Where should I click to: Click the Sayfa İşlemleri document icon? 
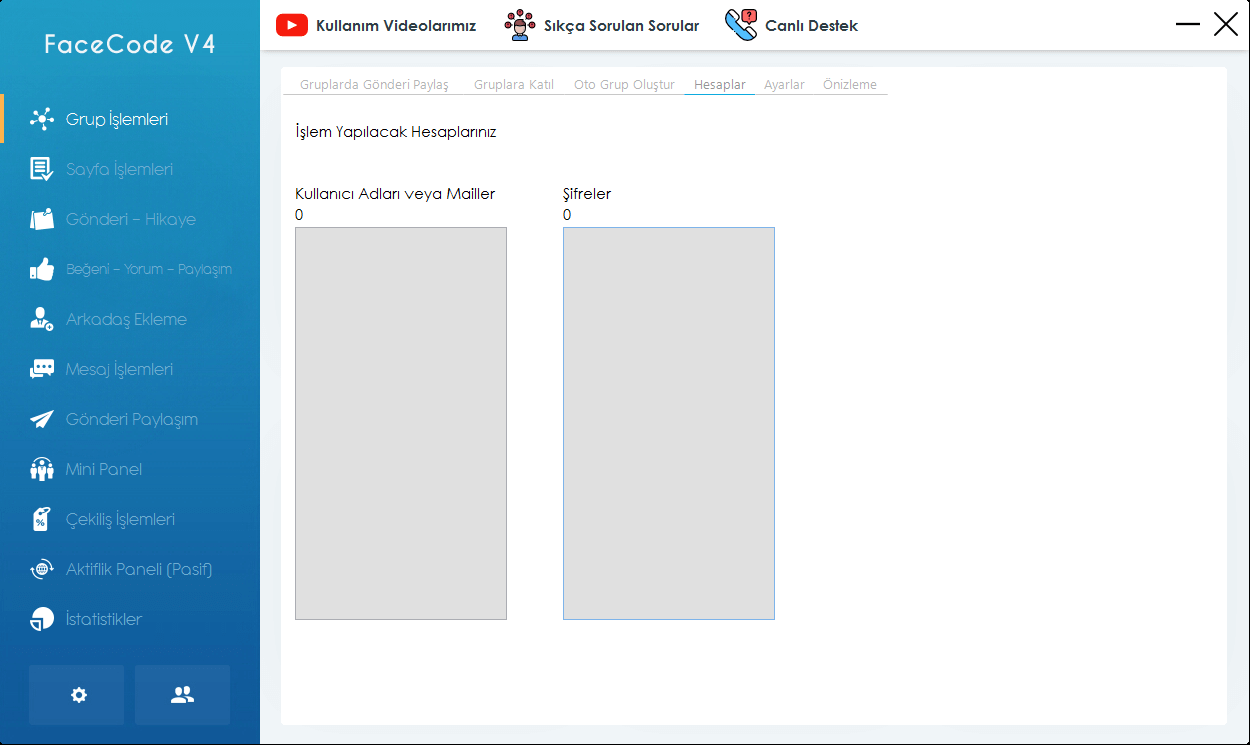click(x=42, y=169)
